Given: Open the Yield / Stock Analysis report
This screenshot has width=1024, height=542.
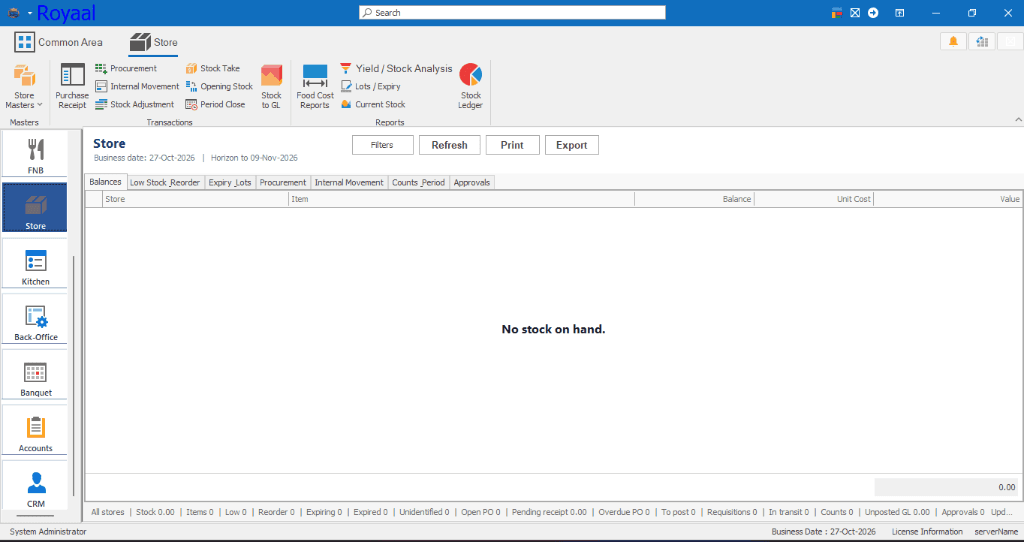Looking at the screenshot, I should [x=396, y=69].
